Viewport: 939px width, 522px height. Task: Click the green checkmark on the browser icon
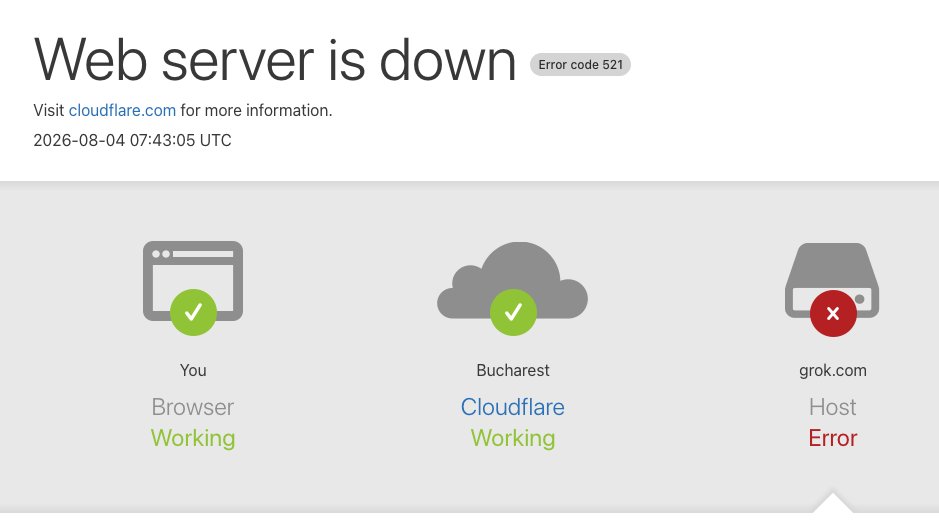coord(193,312)
